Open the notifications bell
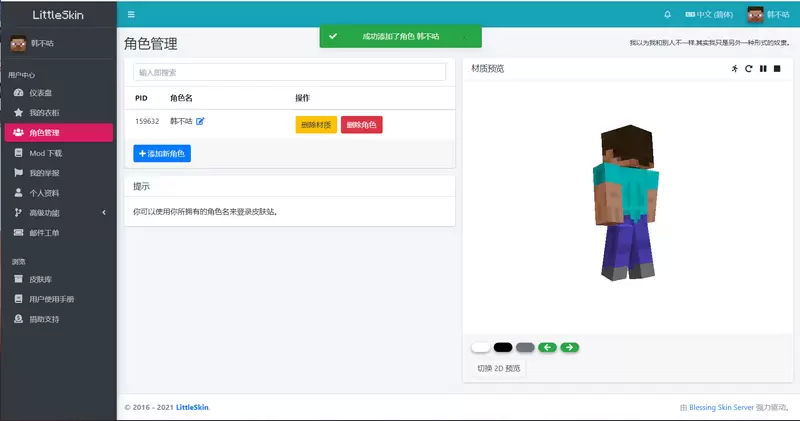This screenshot has width=800, height=421. click(667, 15)
